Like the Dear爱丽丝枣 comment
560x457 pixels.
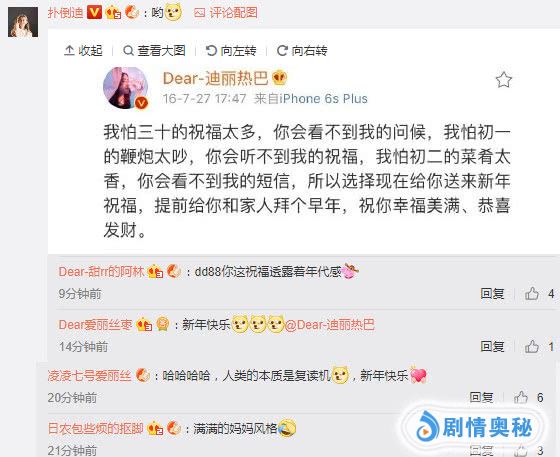click(x=532, y=346)
